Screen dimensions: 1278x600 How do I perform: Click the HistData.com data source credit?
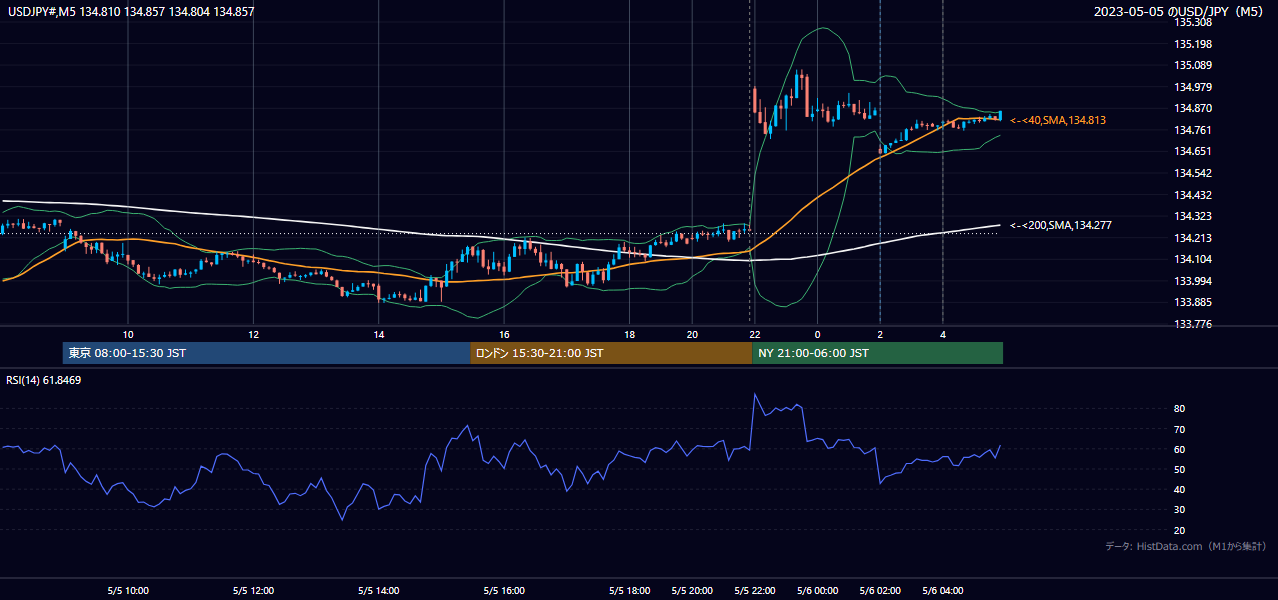tap(1185, 546)
